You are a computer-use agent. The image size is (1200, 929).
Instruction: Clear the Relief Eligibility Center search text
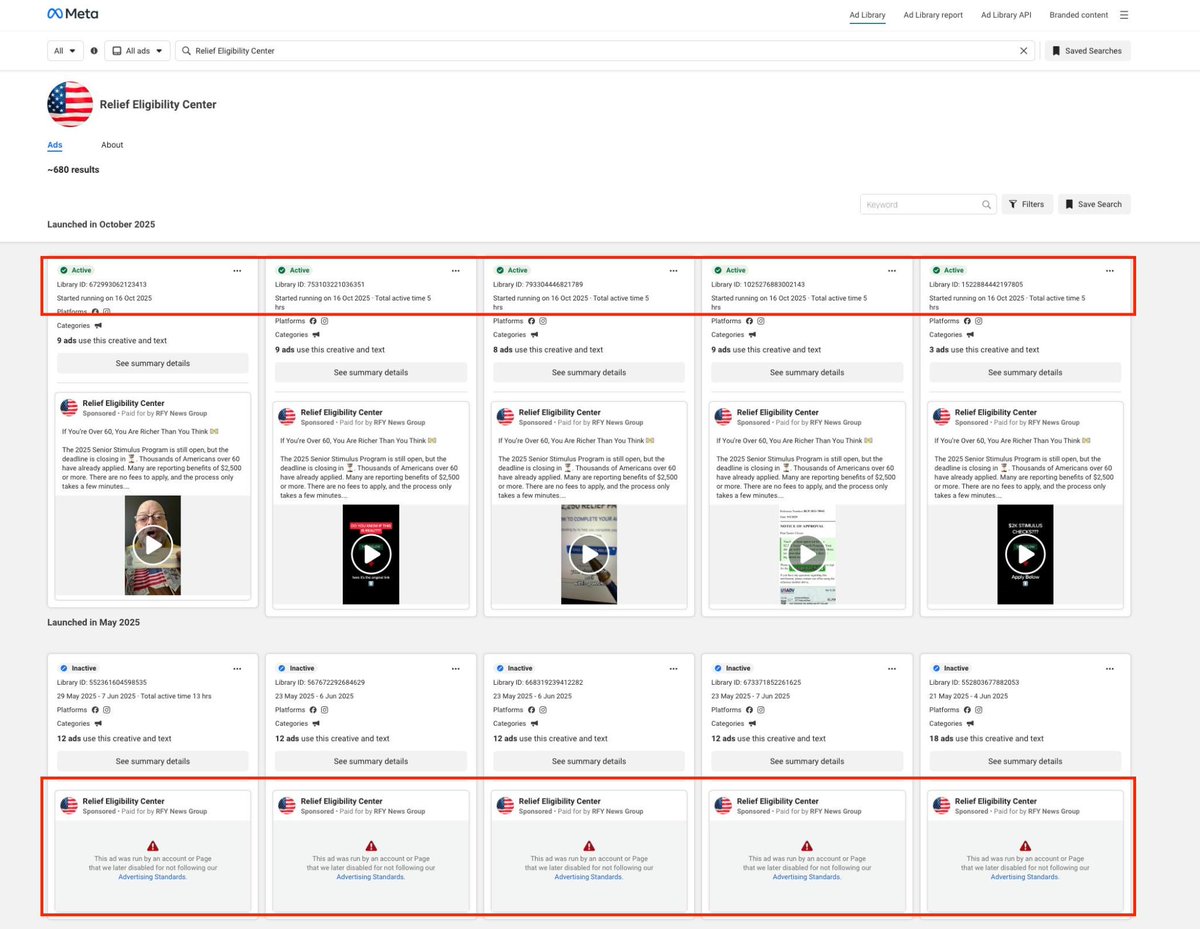tap(1024, 50)
